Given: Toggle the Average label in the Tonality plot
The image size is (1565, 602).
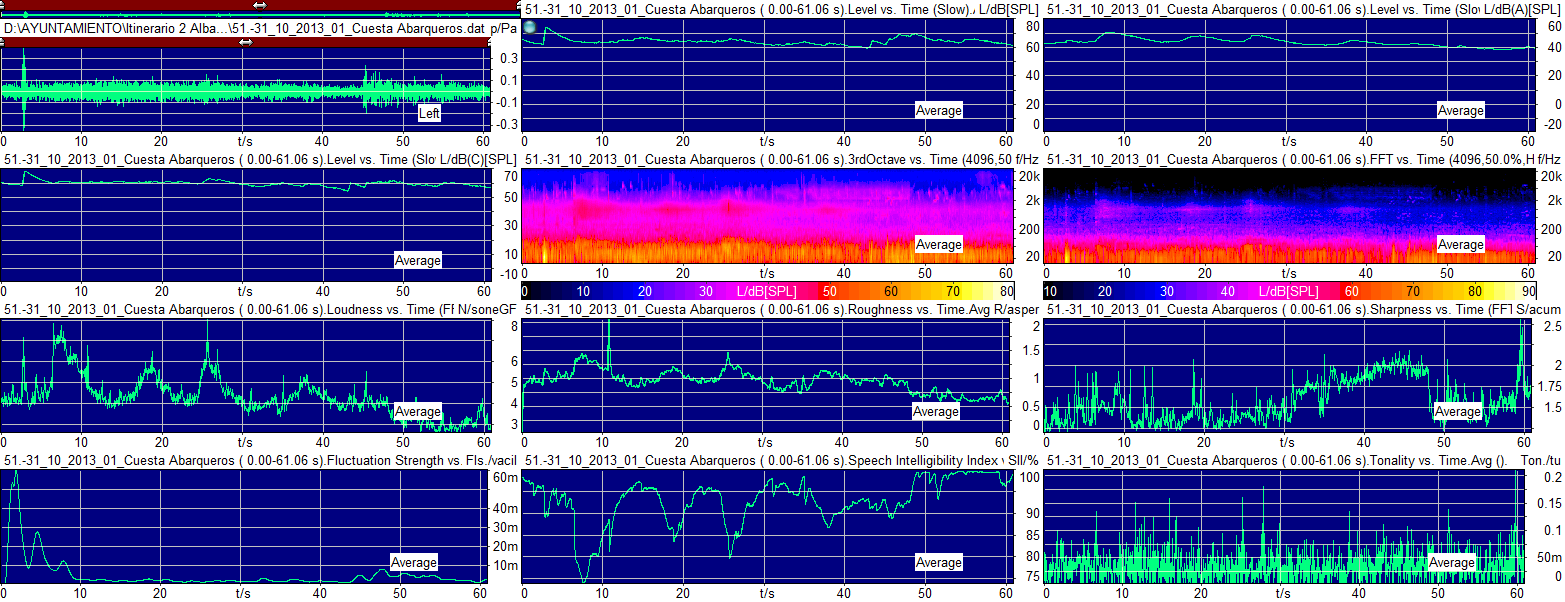Looking at the screenshot, I should point(1452,562).
